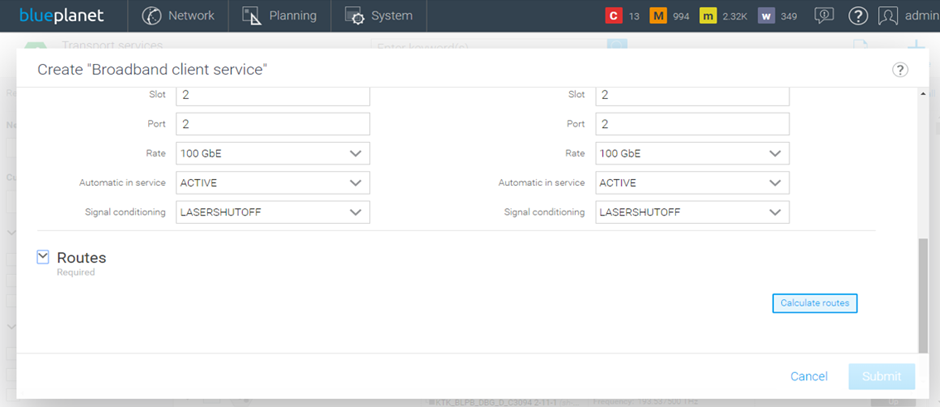Click the admin username label
The image size is (940, 407).
tap(921, 16)
